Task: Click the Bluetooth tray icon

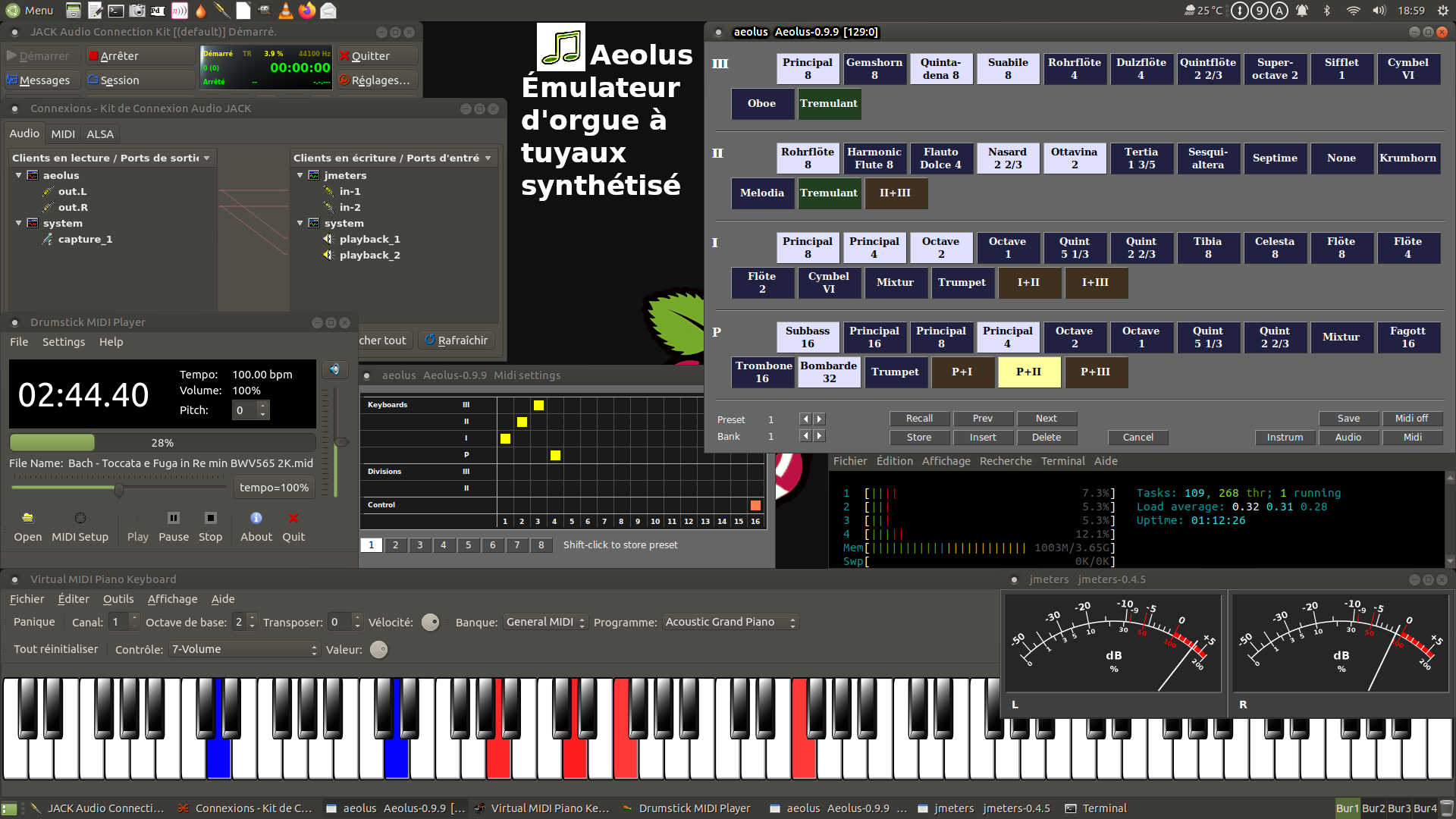Action: pos(1327,11)
